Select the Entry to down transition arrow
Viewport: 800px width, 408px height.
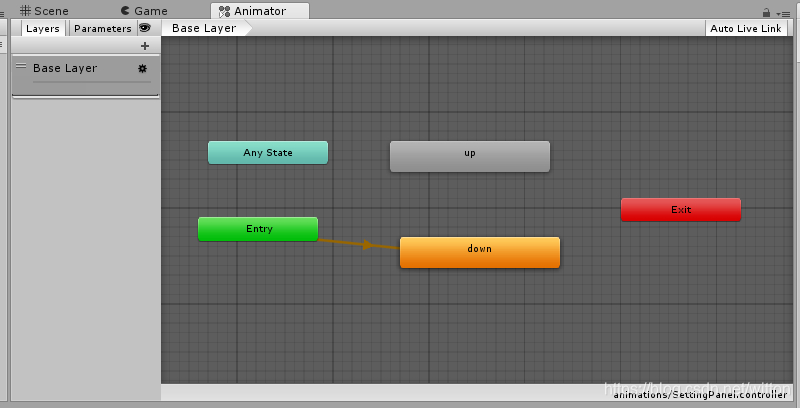(x=366, y=245)
